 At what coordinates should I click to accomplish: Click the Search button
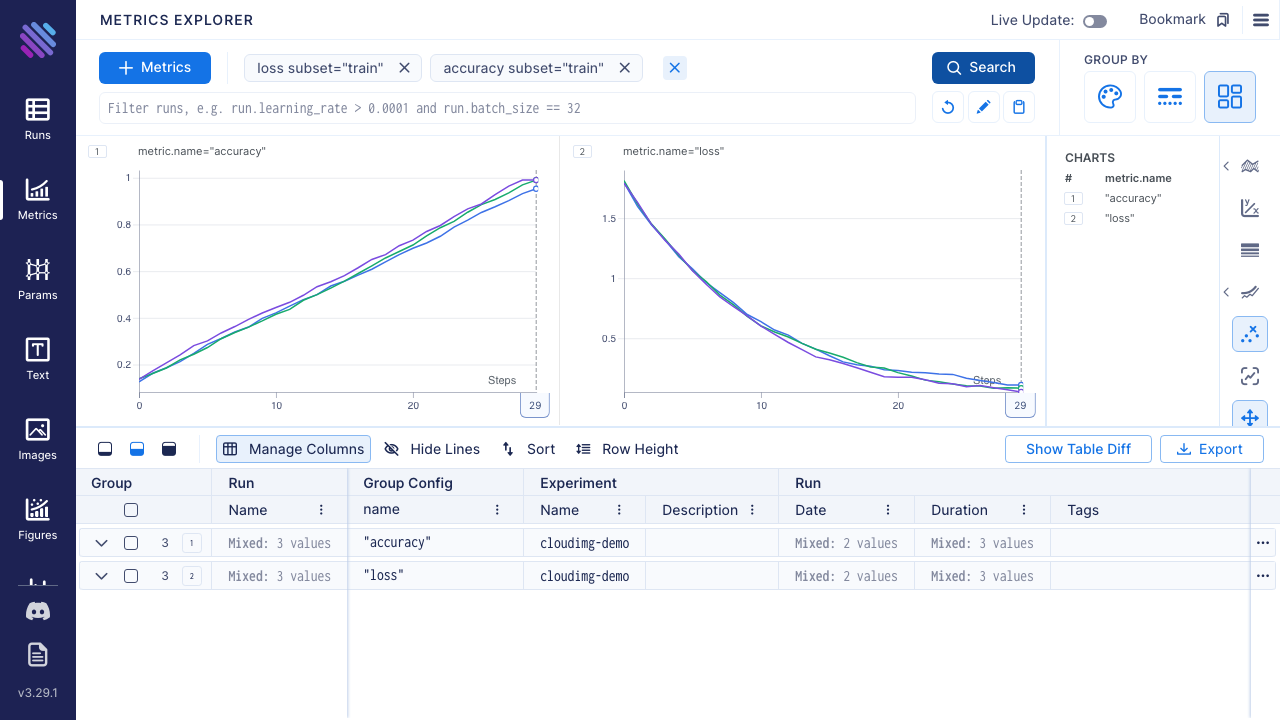coord(983,68)
